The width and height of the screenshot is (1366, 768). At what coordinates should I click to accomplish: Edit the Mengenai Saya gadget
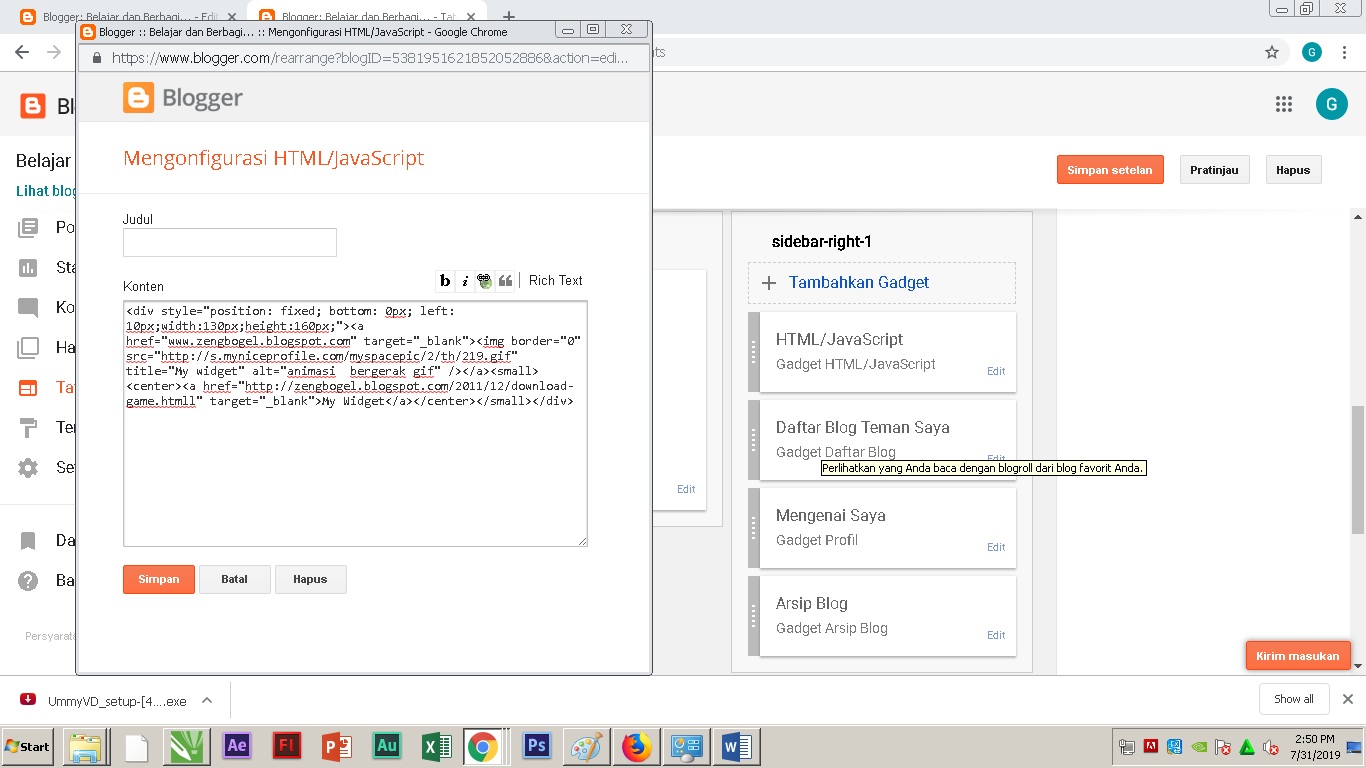[996, 547]
